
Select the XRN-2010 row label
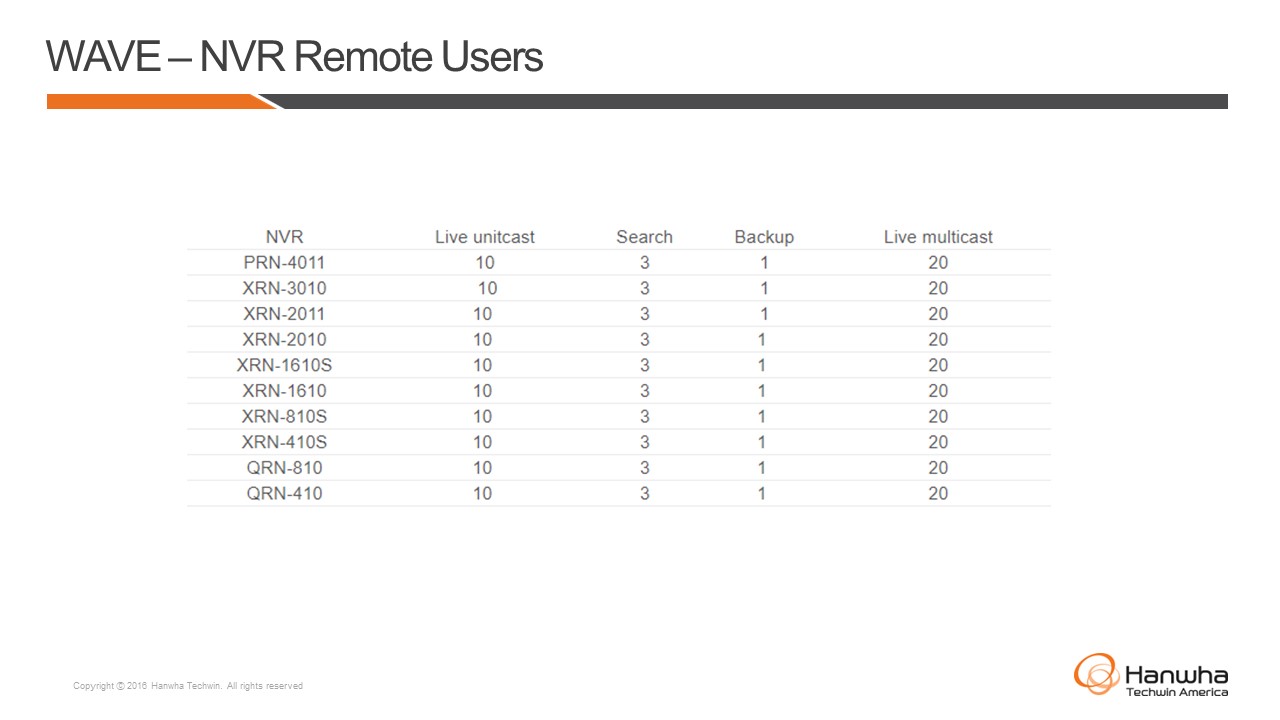pyautogui.click(x=284, y=339)
